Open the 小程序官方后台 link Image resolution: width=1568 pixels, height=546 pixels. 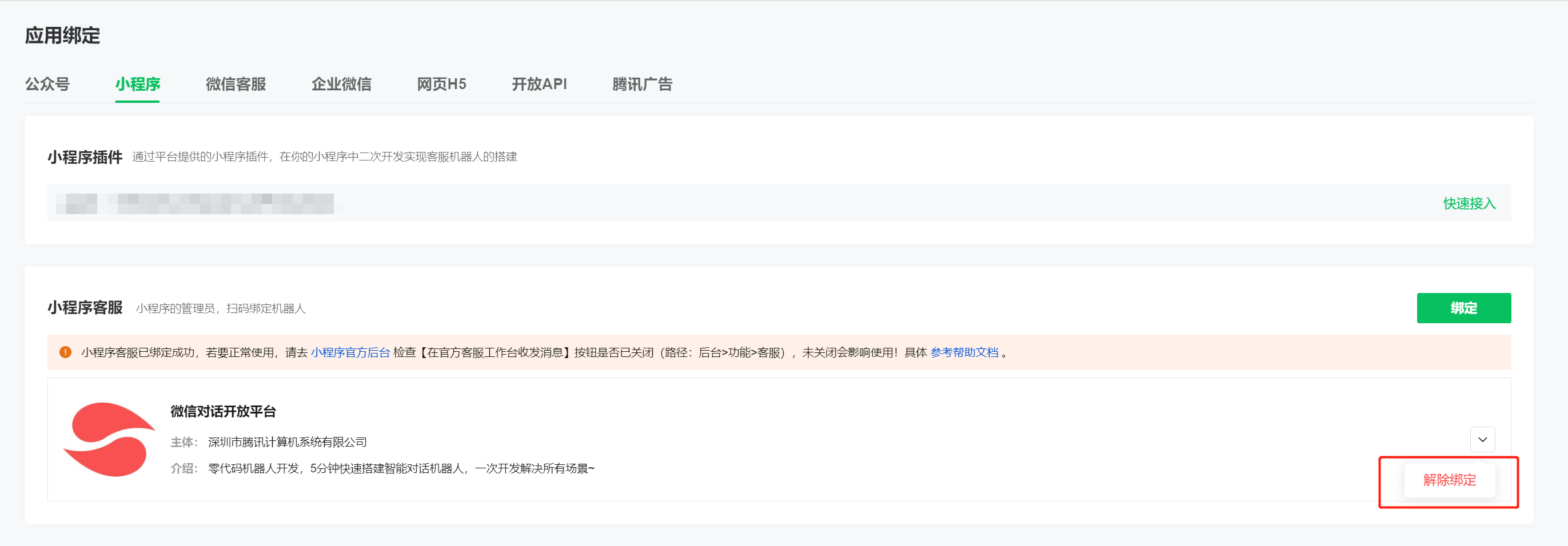(x=350, y=352)
